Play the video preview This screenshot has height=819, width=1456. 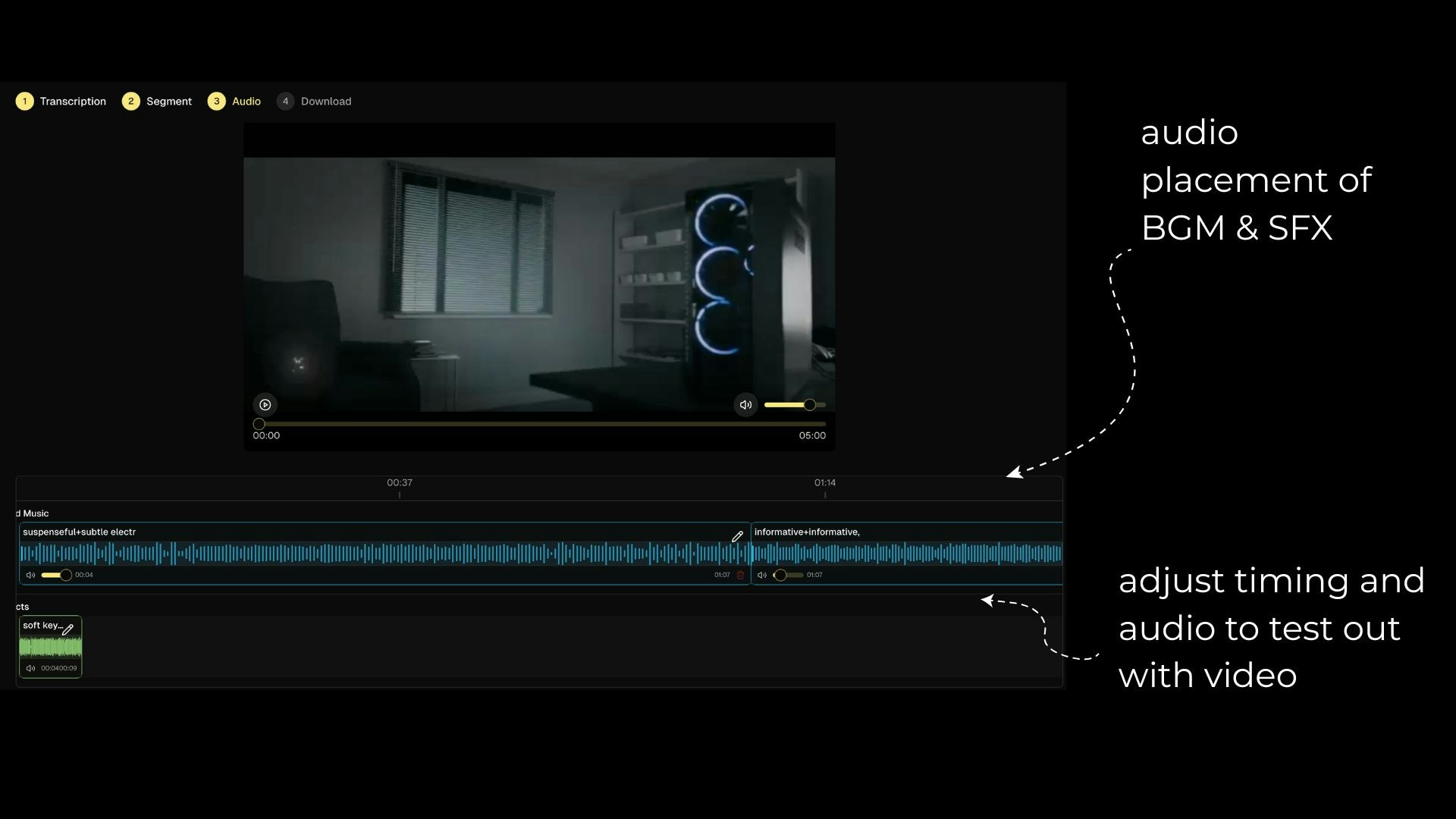[x=265, y=405]
